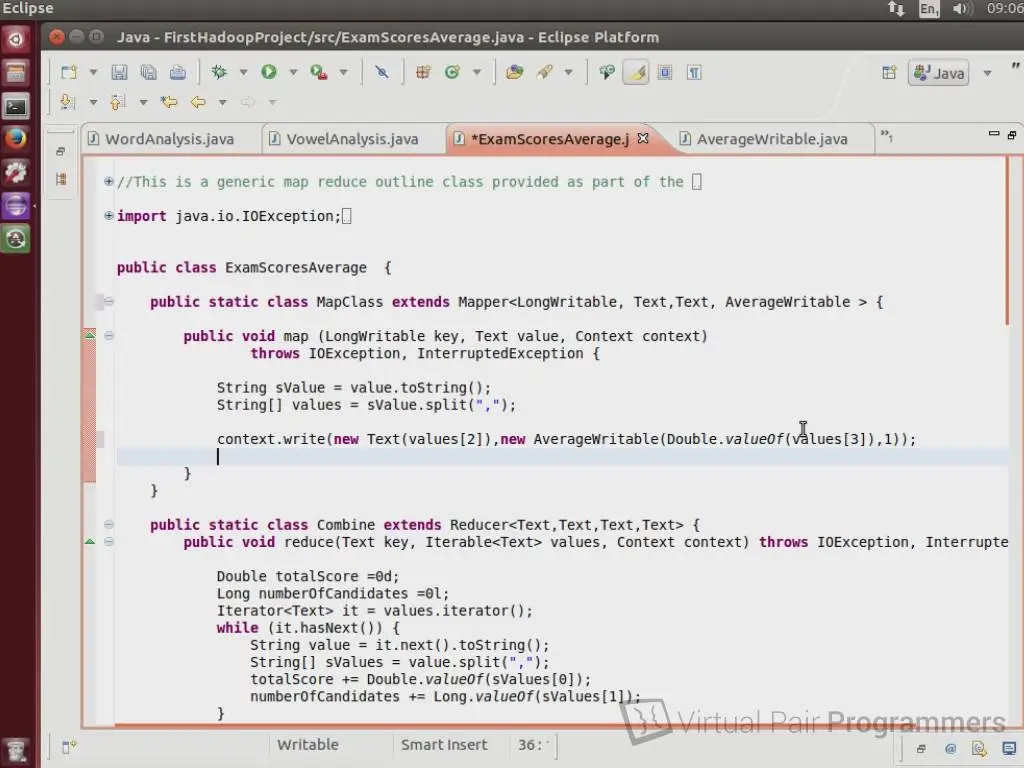The width and height of the screenshot is (1024, 768).
Task: Minimize the editor area
Action: tap(993, 134)
